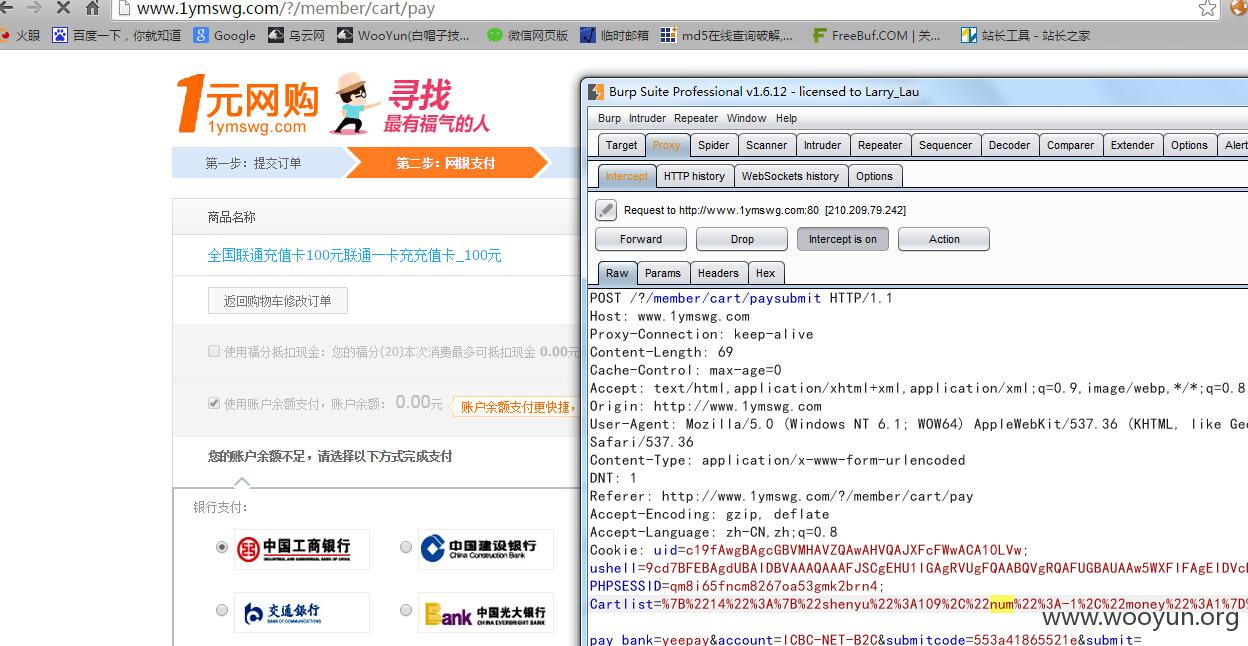Click the pencil edit icon beside request
This screenshot has width=1248, height=646.
(605, 210)
